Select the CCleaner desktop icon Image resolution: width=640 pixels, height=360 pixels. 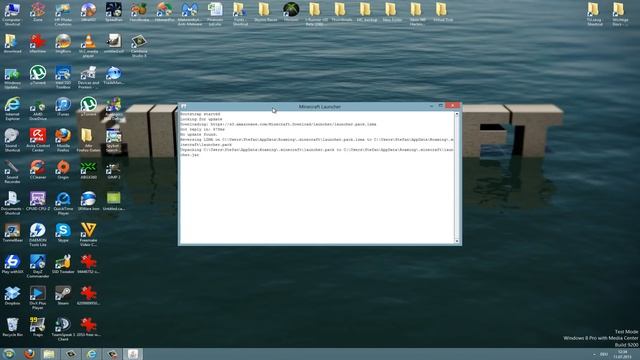pyautogui.click(x=38, y=170)
